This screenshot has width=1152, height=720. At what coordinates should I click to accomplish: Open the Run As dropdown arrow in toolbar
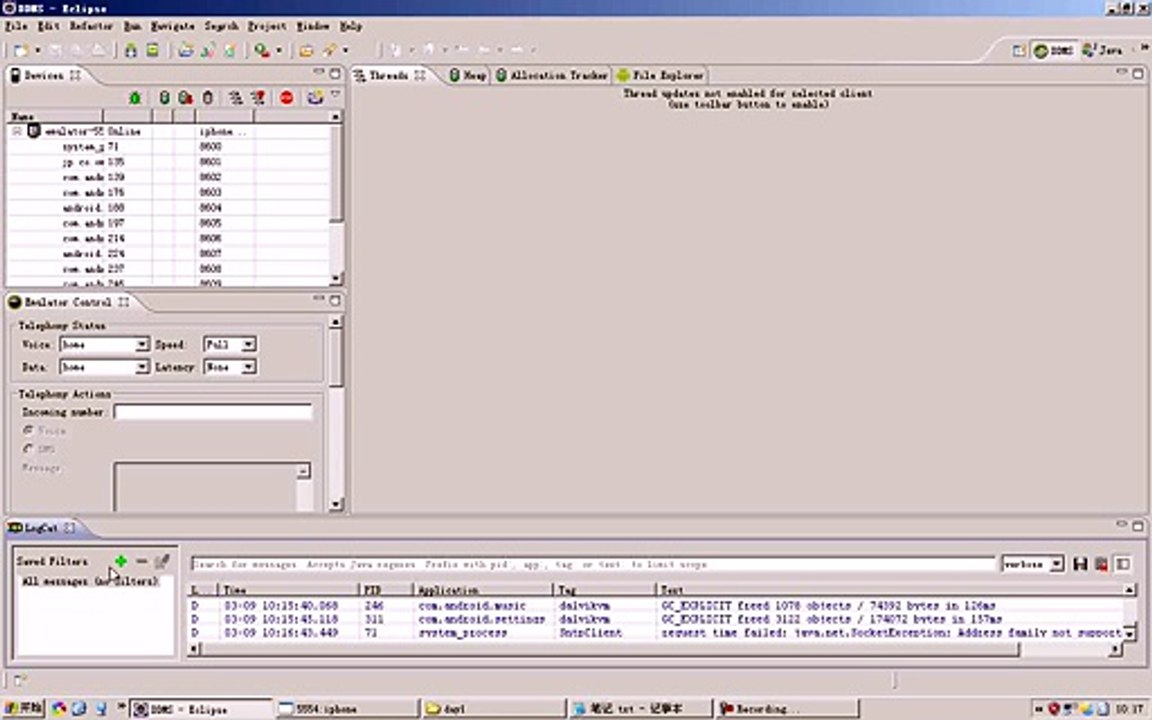pyautogui.click(x=278, y=50)
